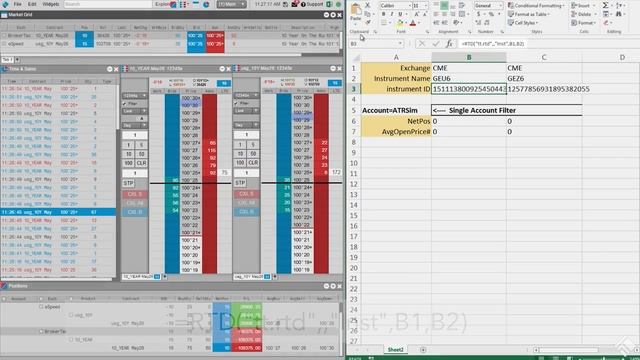Click the Find & Select binoculars icon

click(x=619, y=14)
